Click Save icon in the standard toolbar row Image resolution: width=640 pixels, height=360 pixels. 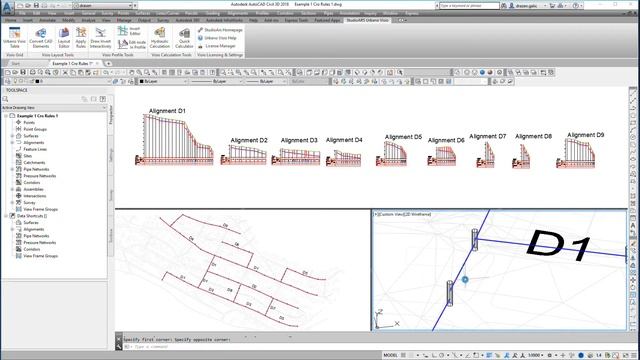[23, 73]
